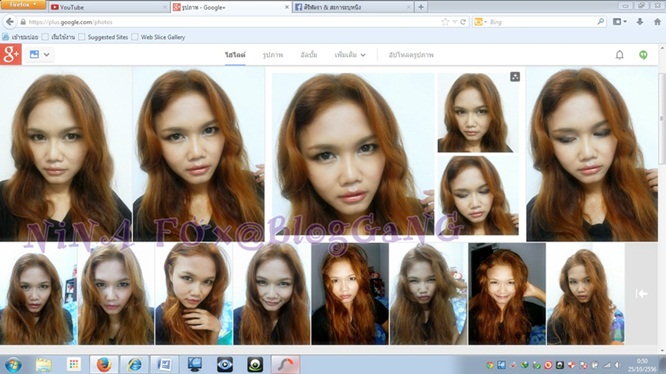Open Firefox downloads arrow icon
Viewport: 666px width, 374px height.
640,22
